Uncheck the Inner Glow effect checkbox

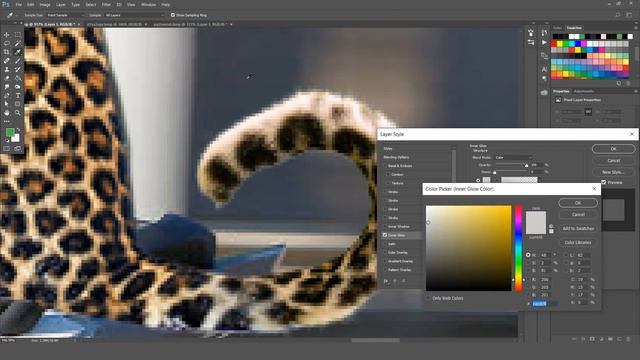tap(385, 235)
